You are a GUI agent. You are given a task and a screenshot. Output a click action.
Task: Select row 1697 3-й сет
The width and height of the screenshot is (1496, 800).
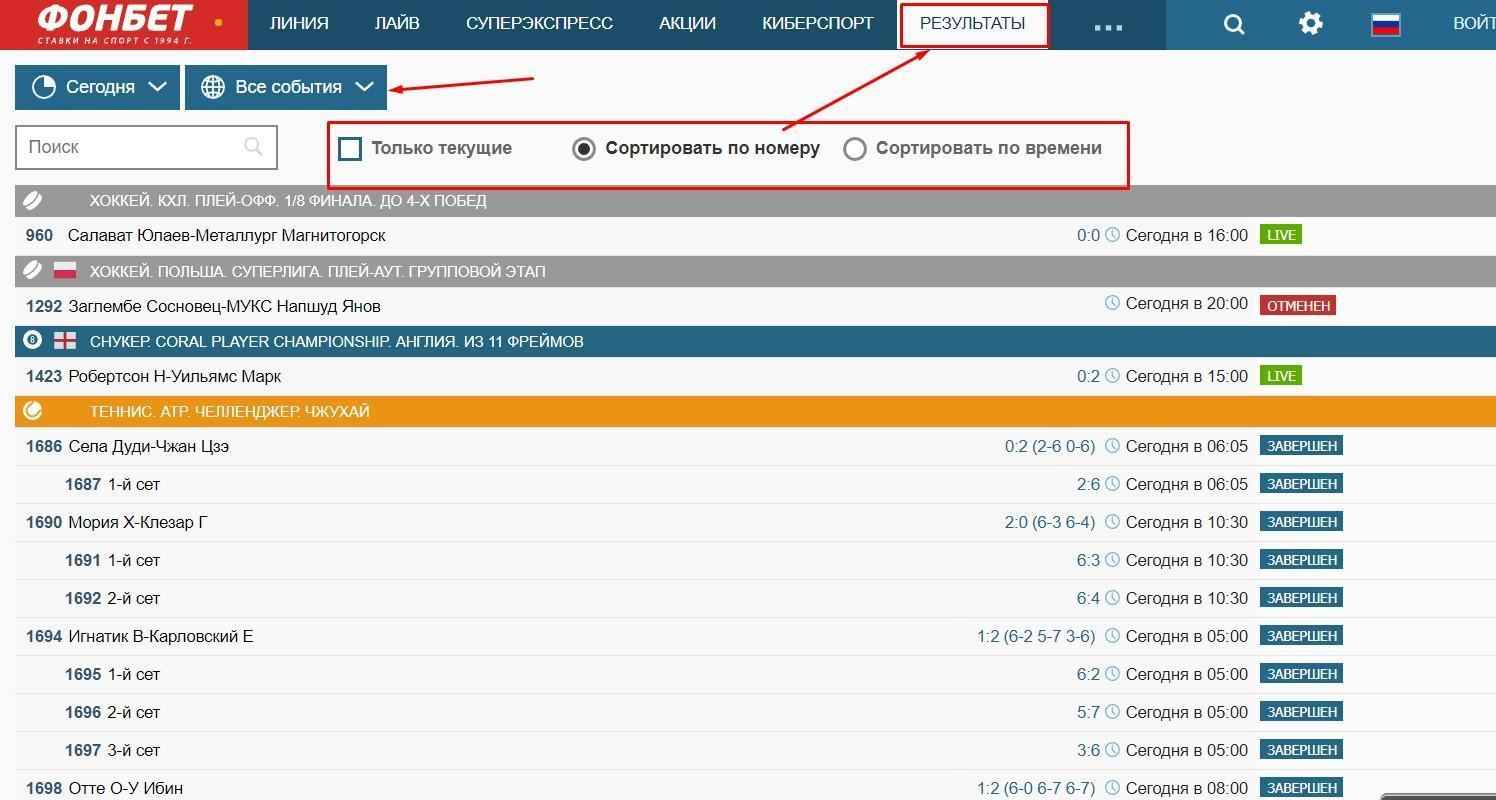755,750
